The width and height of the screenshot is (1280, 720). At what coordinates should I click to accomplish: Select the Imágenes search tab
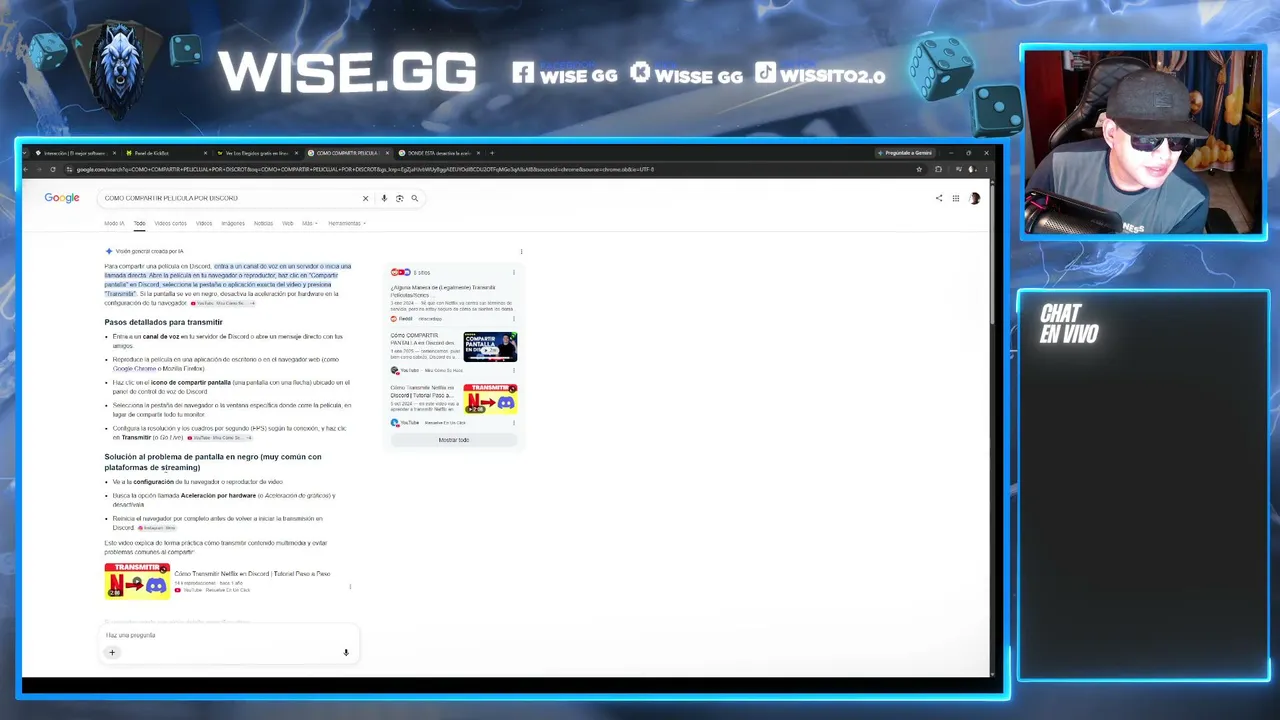pos(233,223)
